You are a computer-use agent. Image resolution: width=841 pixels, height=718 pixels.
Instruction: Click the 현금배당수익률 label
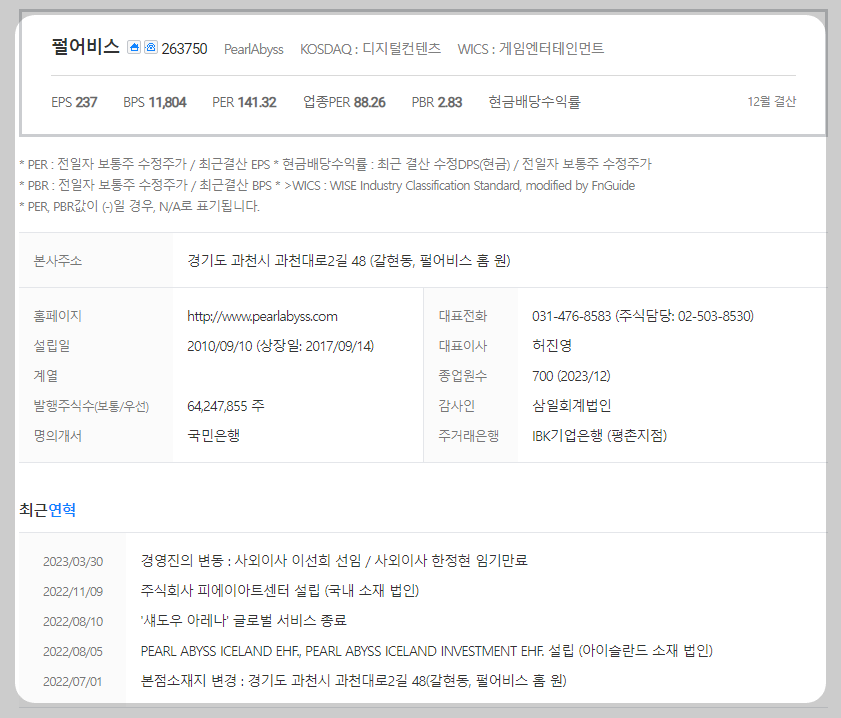pyautogui.click(x=534, y=102)
